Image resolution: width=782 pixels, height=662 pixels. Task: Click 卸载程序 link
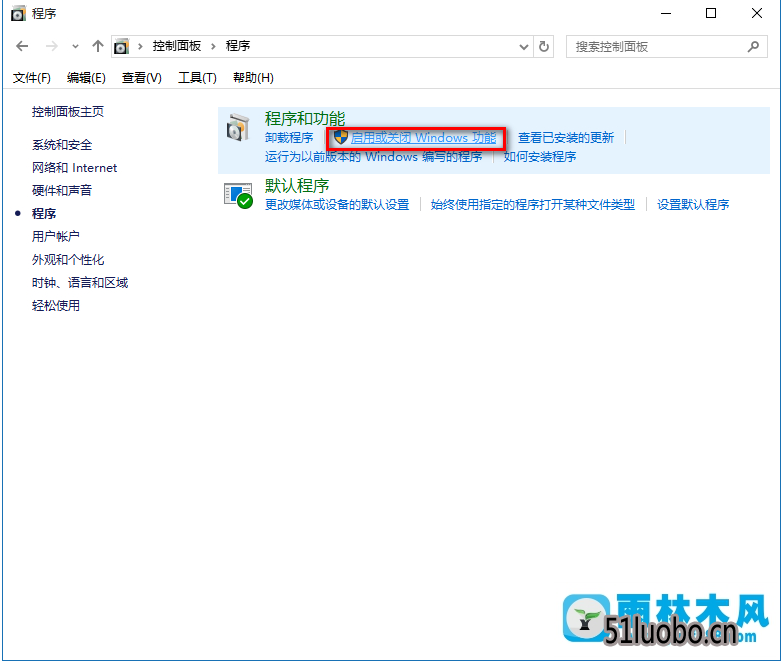pos(289,138)
